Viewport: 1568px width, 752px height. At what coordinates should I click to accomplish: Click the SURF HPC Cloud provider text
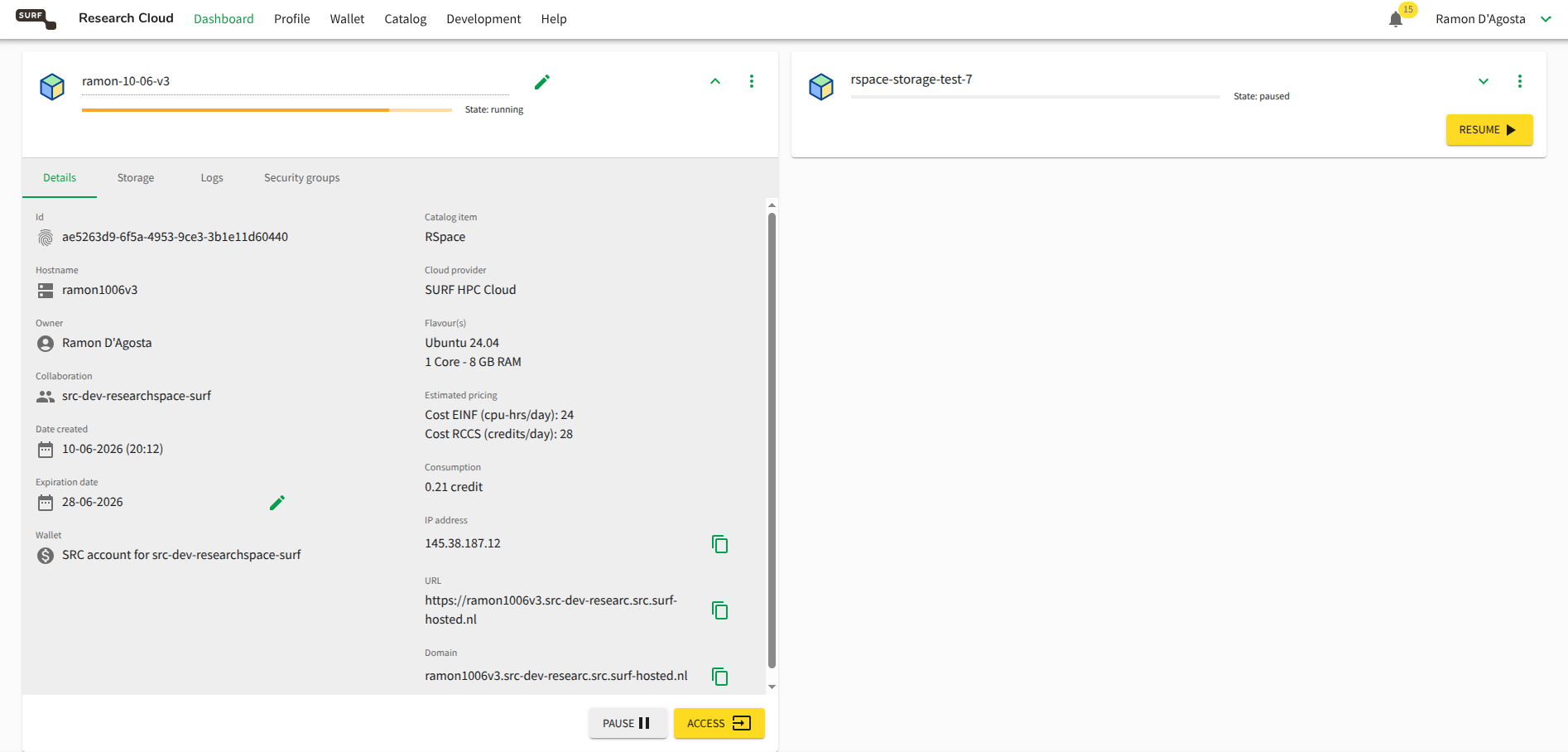coord(470,290)
